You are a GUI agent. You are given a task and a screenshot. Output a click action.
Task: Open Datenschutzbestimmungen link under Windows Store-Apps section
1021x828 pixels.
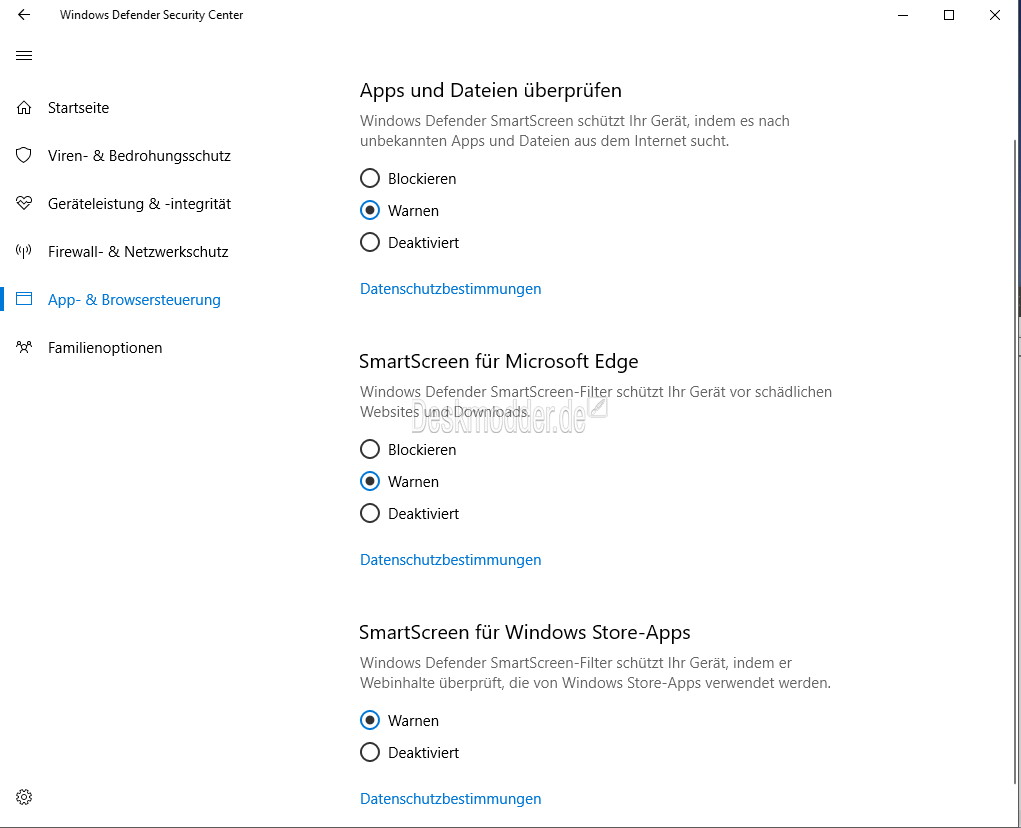451,798
